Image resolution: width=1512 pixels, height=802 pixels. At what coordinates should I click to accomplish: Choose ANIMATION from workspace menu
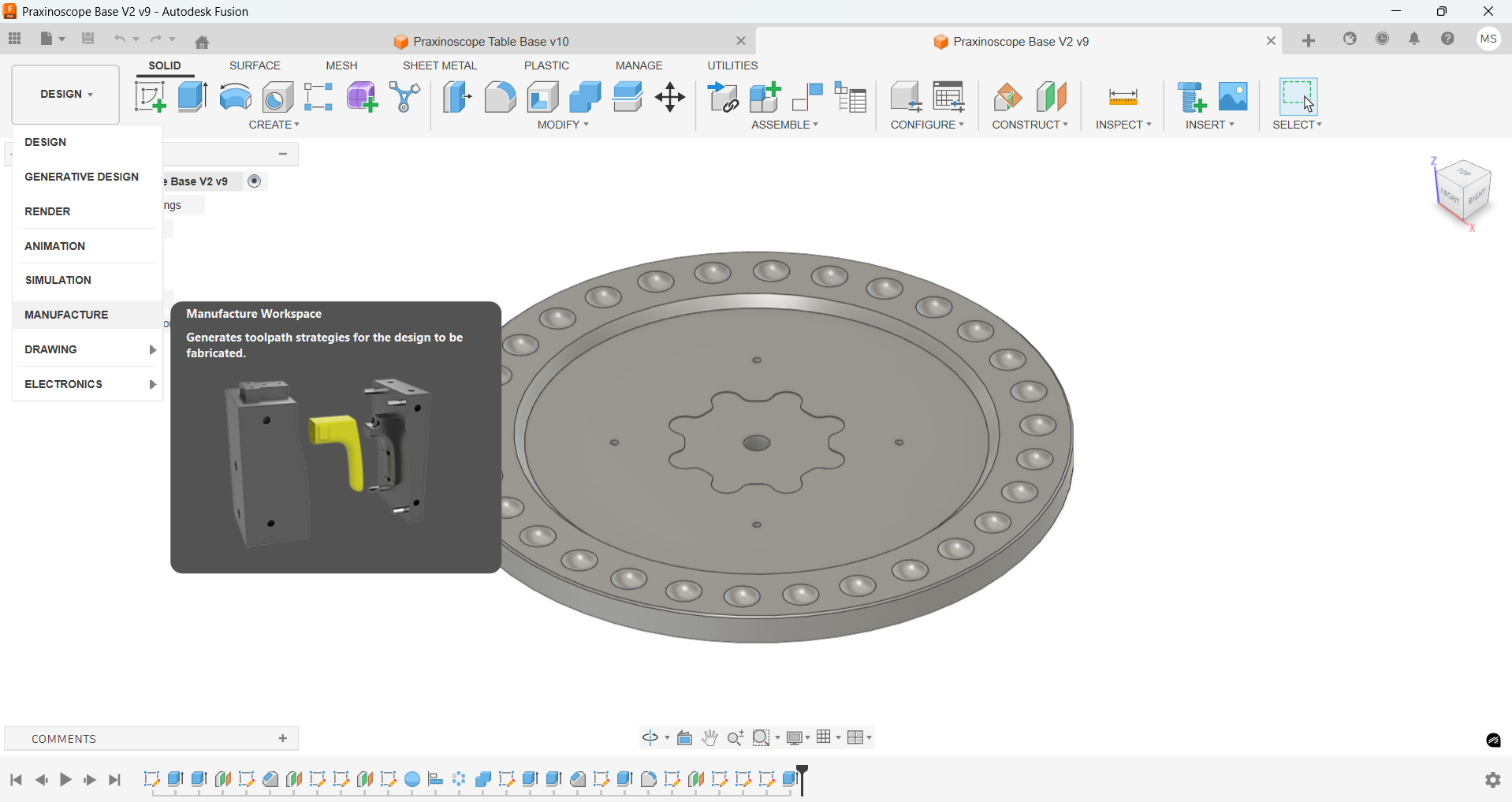click(x=88, y=246)
